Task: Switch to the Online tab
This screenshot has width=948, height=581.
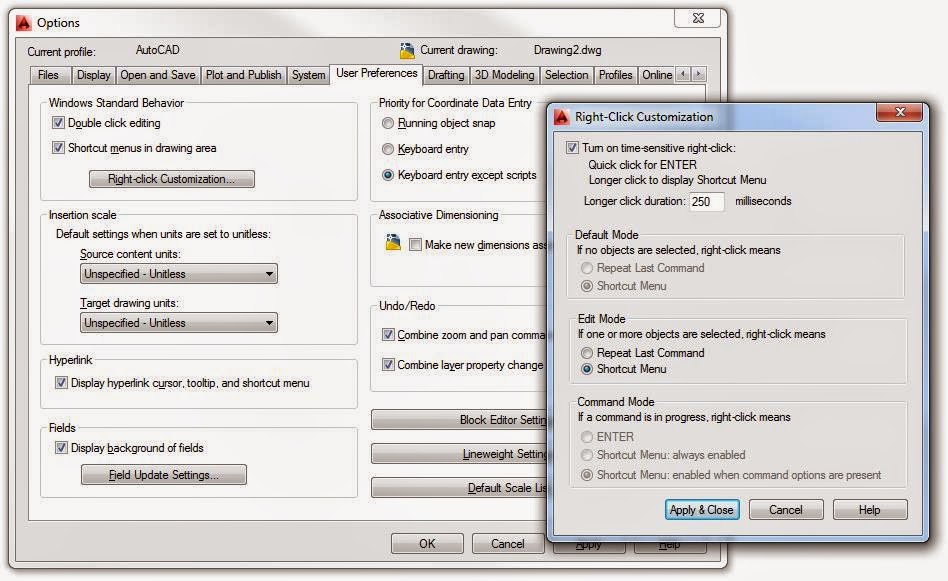Action: 657,75
